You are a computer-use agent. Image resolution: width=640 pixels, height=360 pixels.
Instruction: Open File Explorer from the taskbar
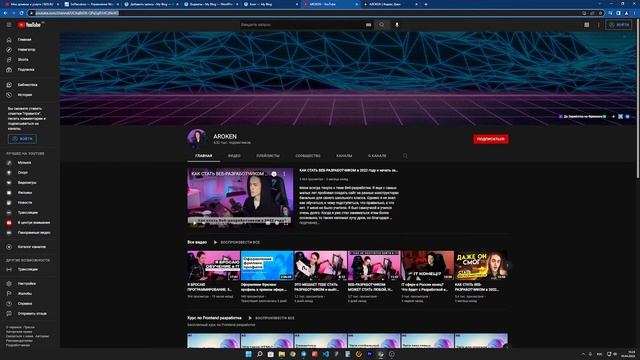(282, 354)
